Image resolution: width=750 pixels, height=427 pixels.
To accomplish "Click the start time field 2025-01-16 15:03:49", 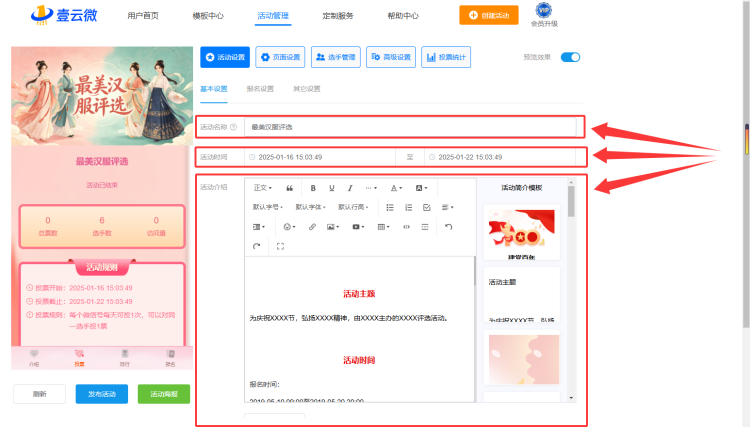I will 320,157.
